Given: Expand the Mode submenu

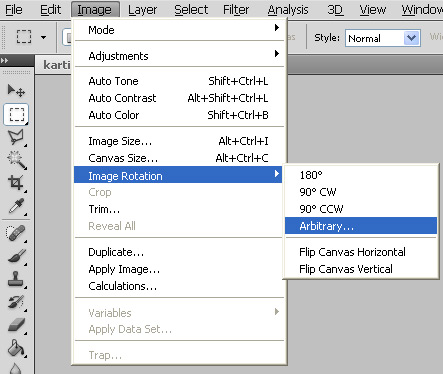Looking at the screenshot, I should coord(178,30).
